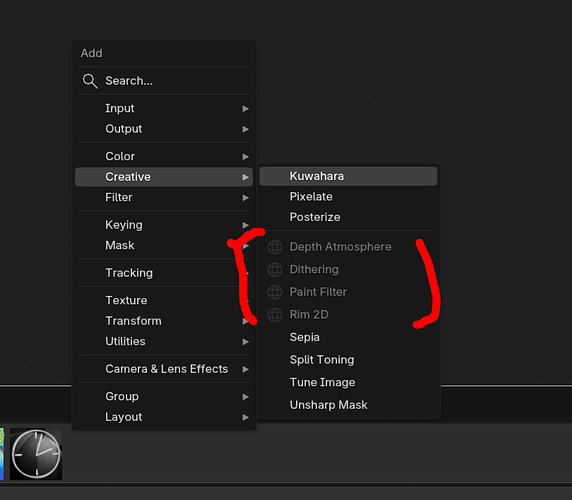Screen dimensions: 572x500
Task: Click globe icon beside Depth Atmosphere
Action: coord(275,247)
